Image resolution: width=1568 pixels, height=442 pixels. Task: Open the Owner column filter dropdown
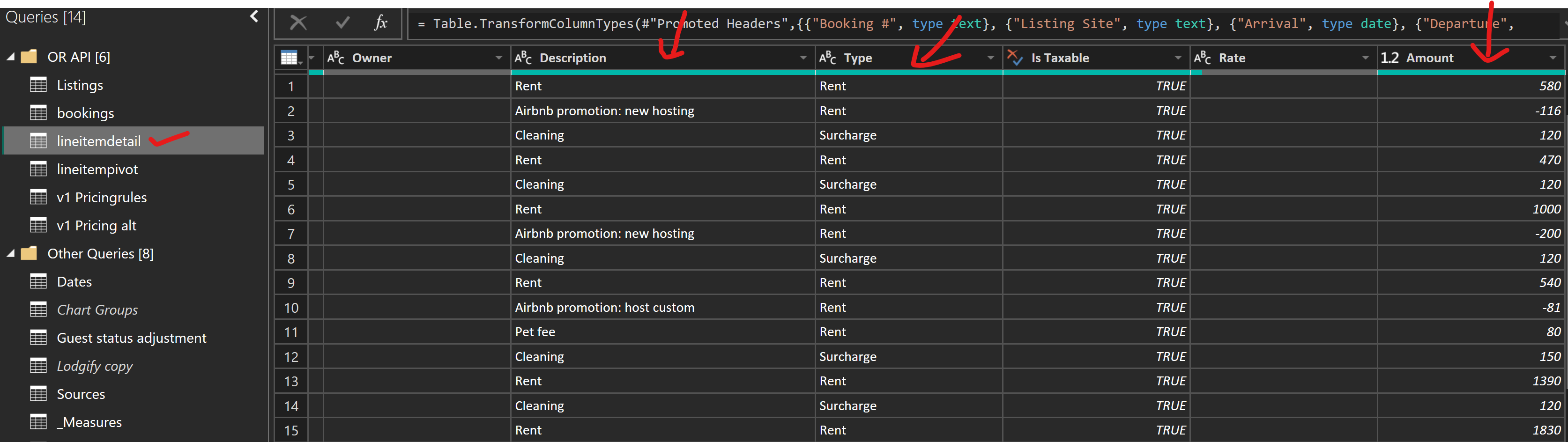click(498, 58)
